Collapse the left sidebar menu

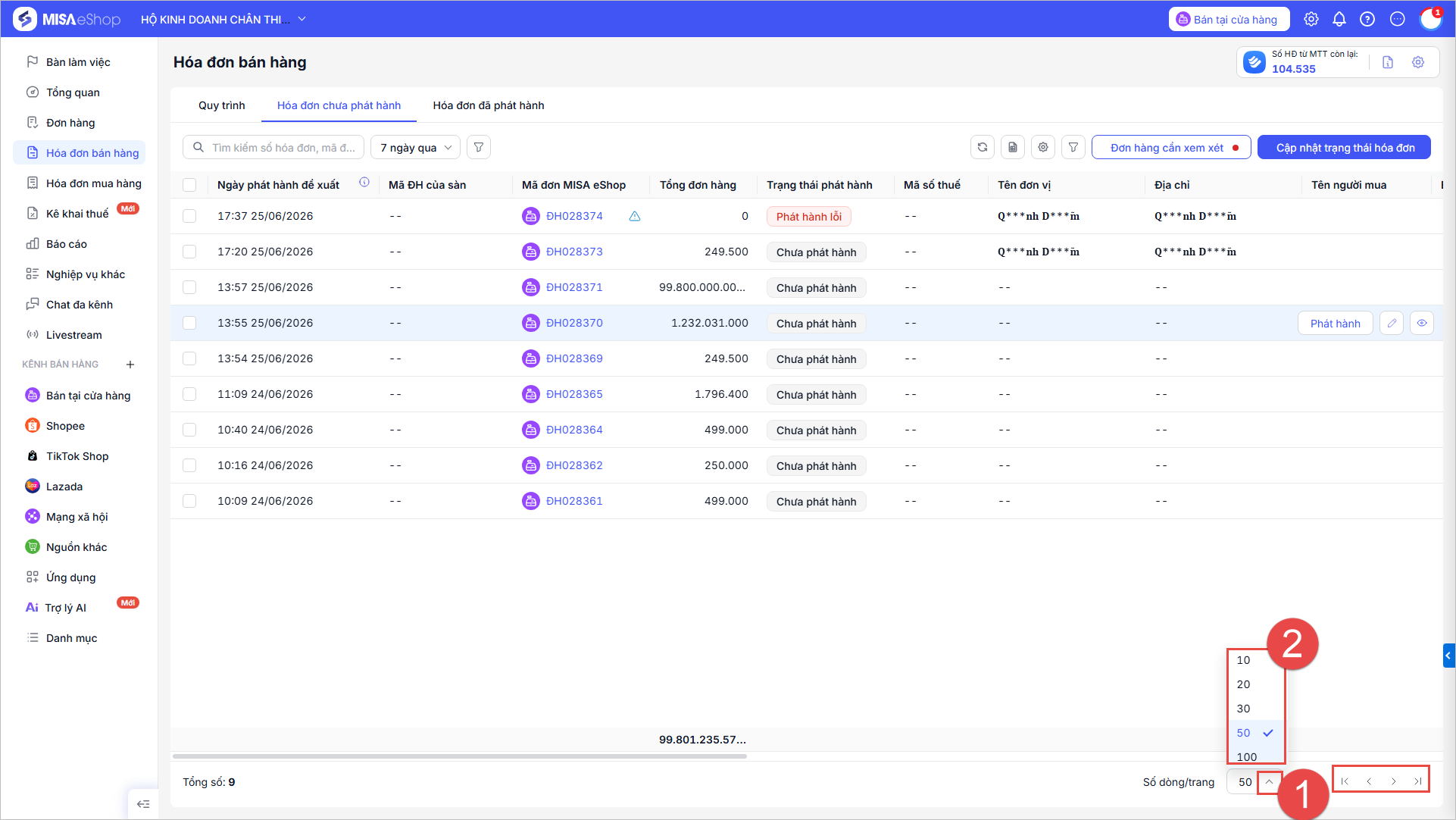click(x=143, y=804)
